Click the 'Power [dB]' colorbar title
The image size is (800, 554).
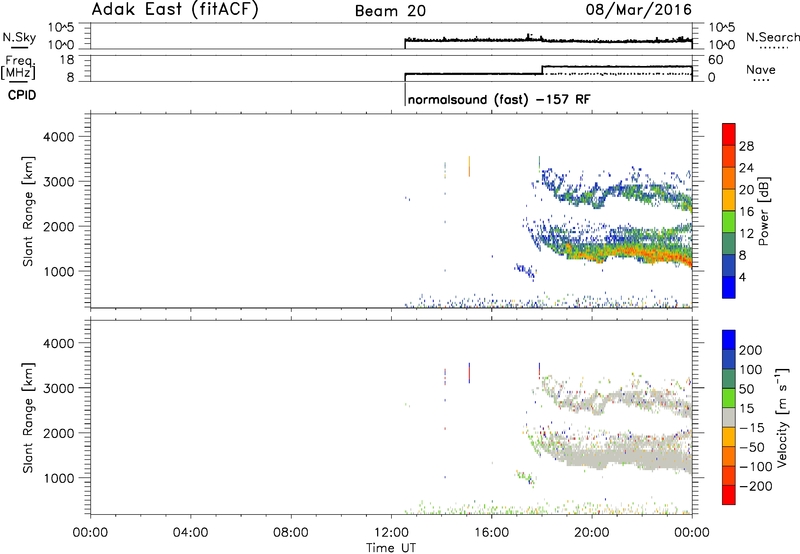pos(763,211)
